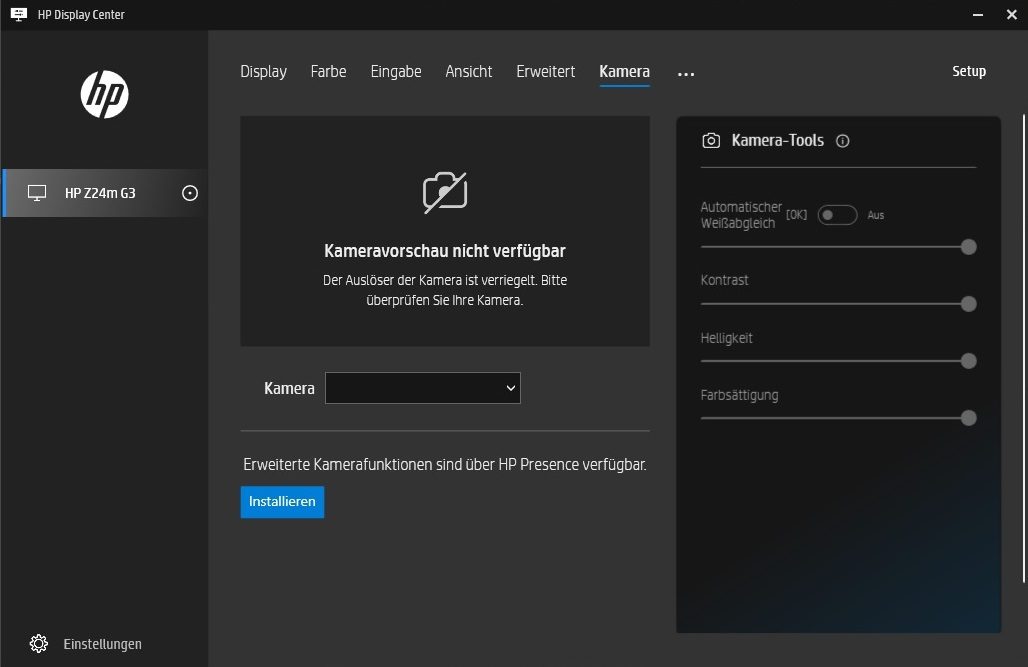Click the Farbsättigung slider handle
Image resolution: width=1028 pixels, height=667 pixels.
[968, 418]
